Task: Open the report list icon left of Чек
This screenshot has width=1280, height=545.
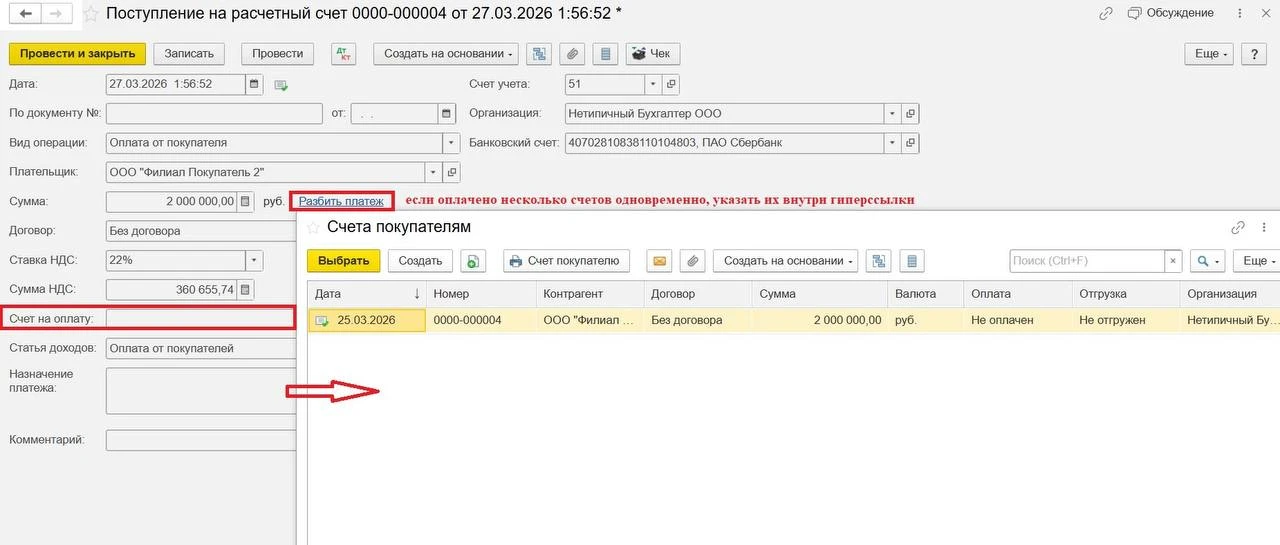Action: 604,54
